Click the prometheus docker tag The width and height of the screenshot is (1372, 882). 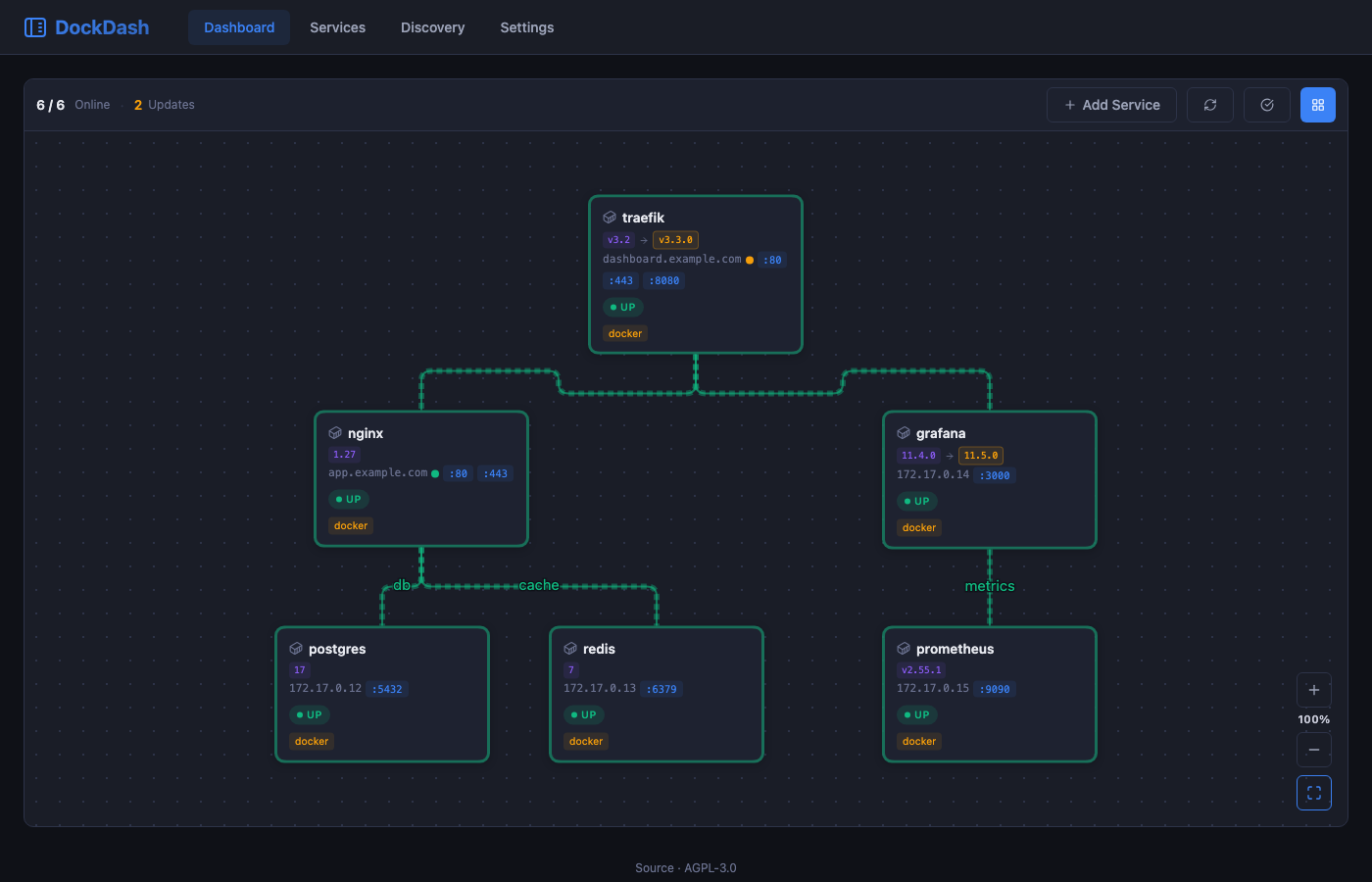(x=919, y=742)
